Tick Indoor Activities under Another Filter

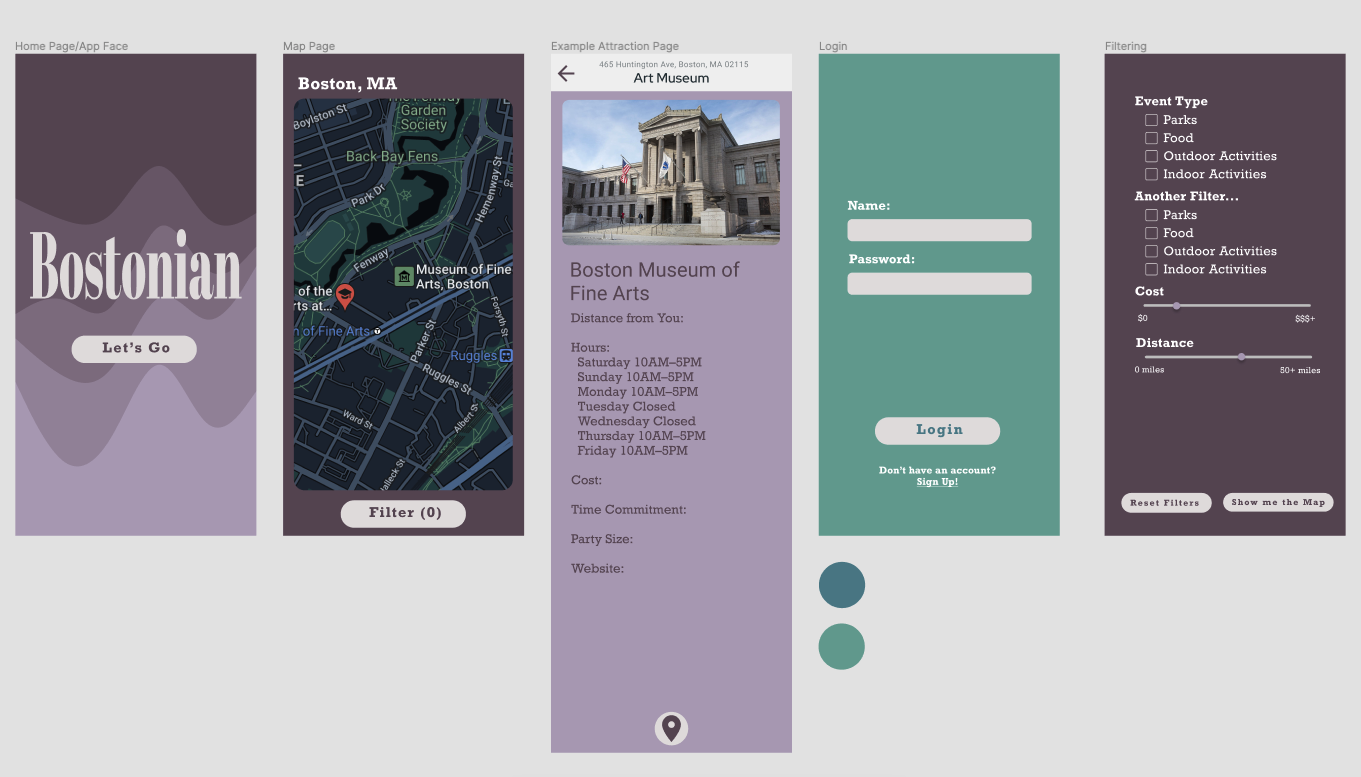point(1151,269)
